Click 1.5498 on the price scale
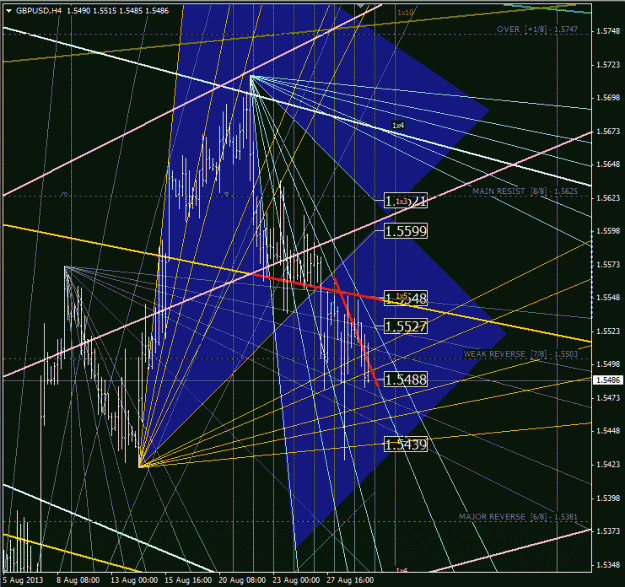 (608, 364)
